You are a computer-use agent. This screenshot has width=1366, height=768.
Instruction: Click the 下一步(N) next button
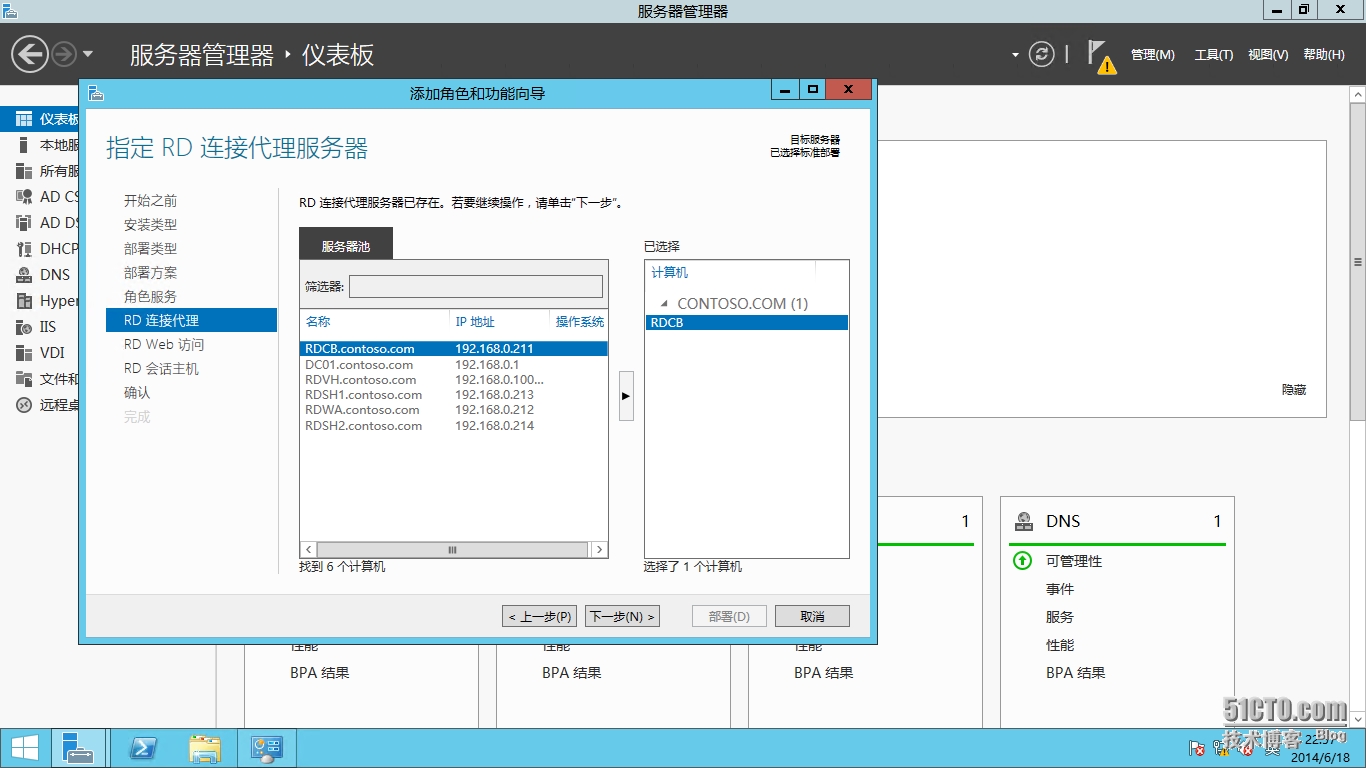[x=622, y=617]
